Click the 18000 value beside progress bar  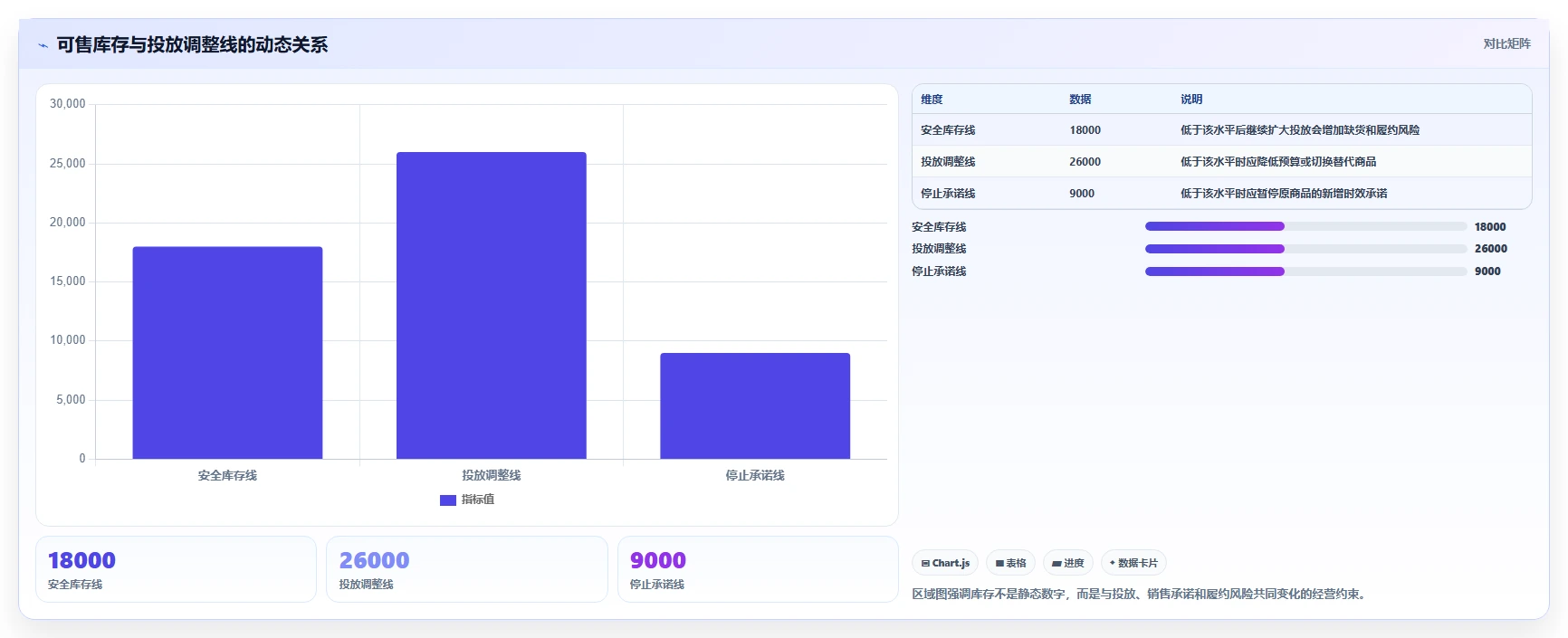click(1490, 227)
